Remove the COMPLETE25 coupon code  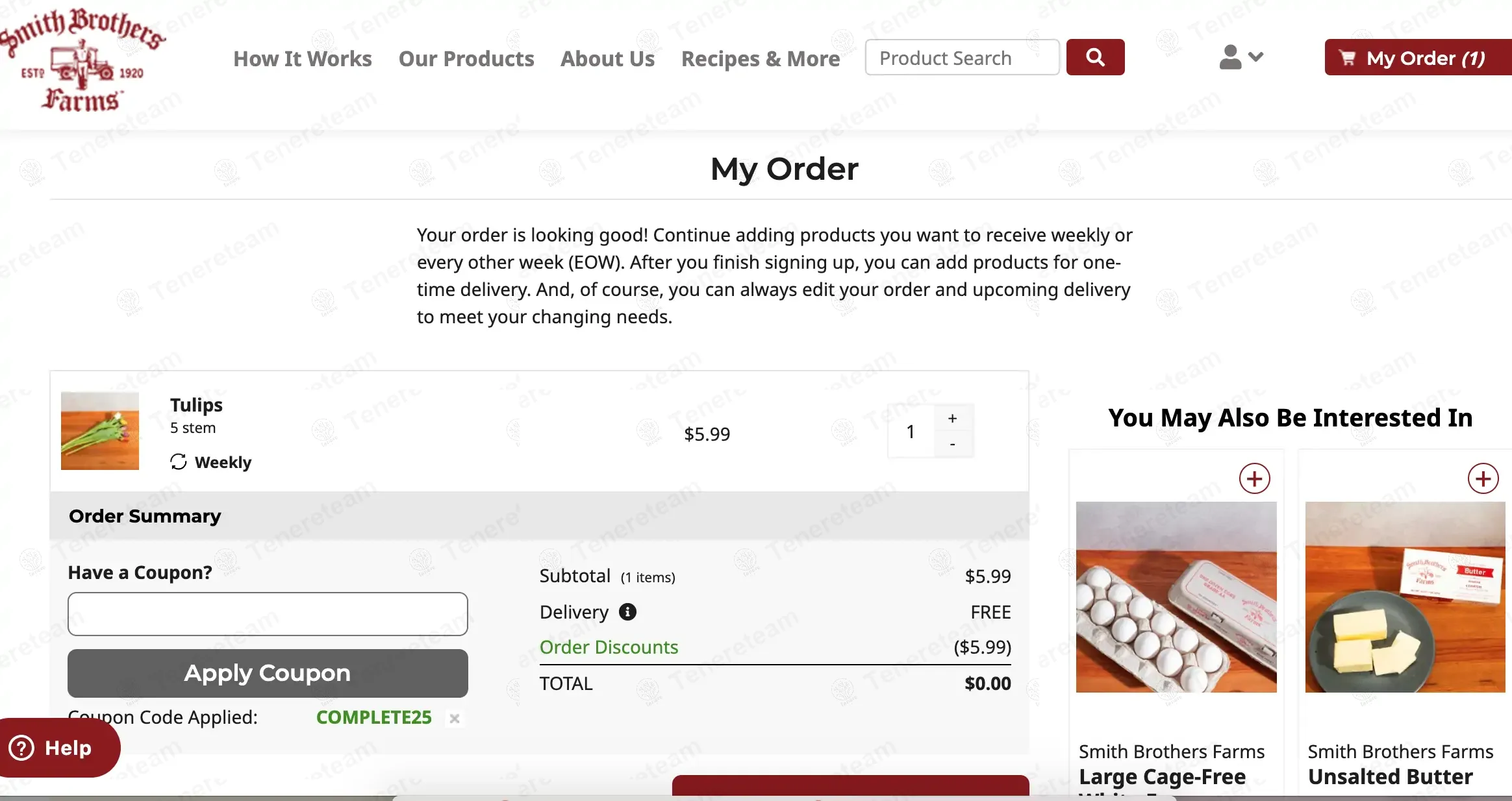[x=455, y=718]
